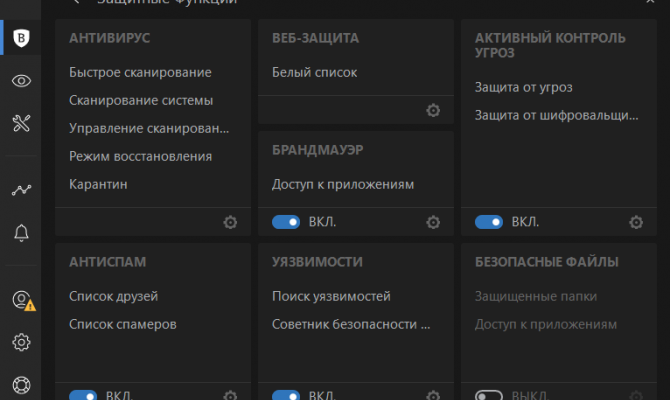Open Антиспам card settings gear
670x400 pixels.
[x=230, y=396]
